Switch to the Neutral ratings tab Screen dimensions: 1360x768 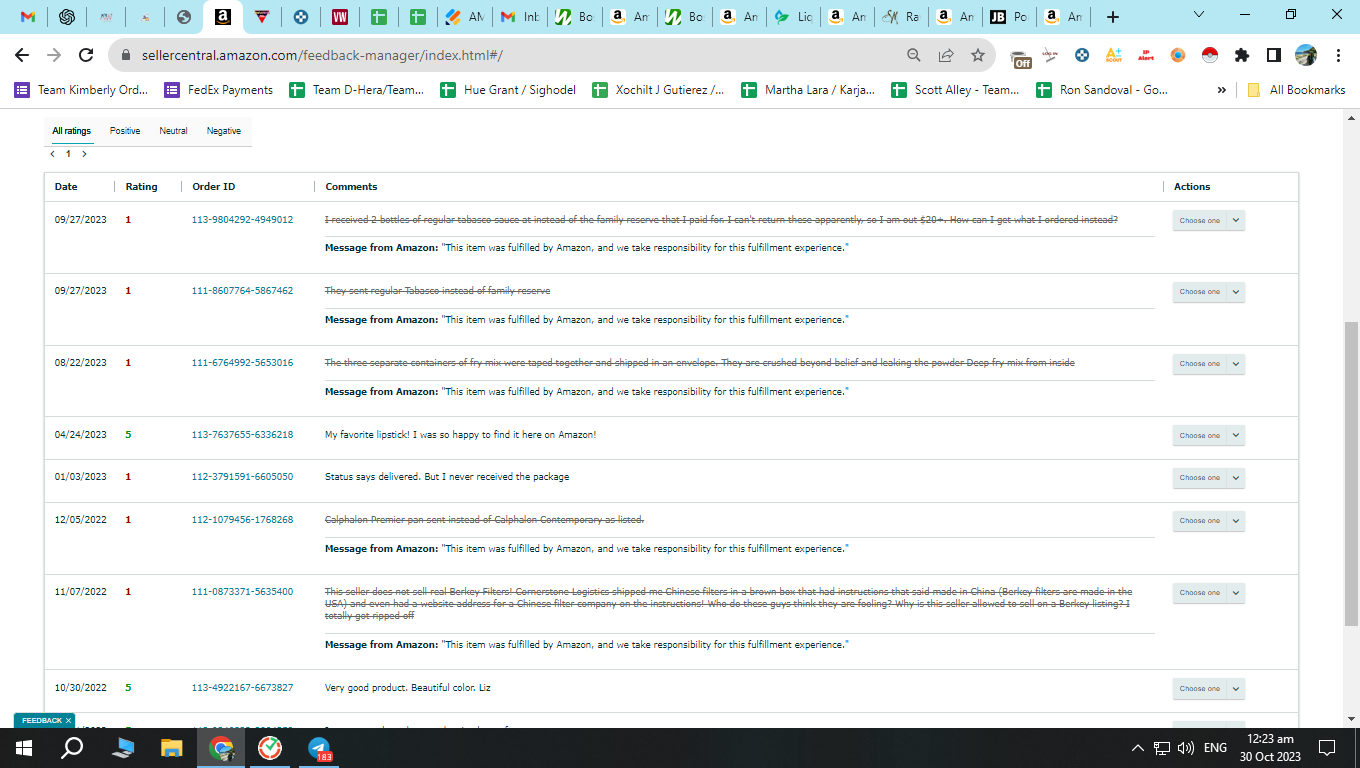(x=173, y=131)
